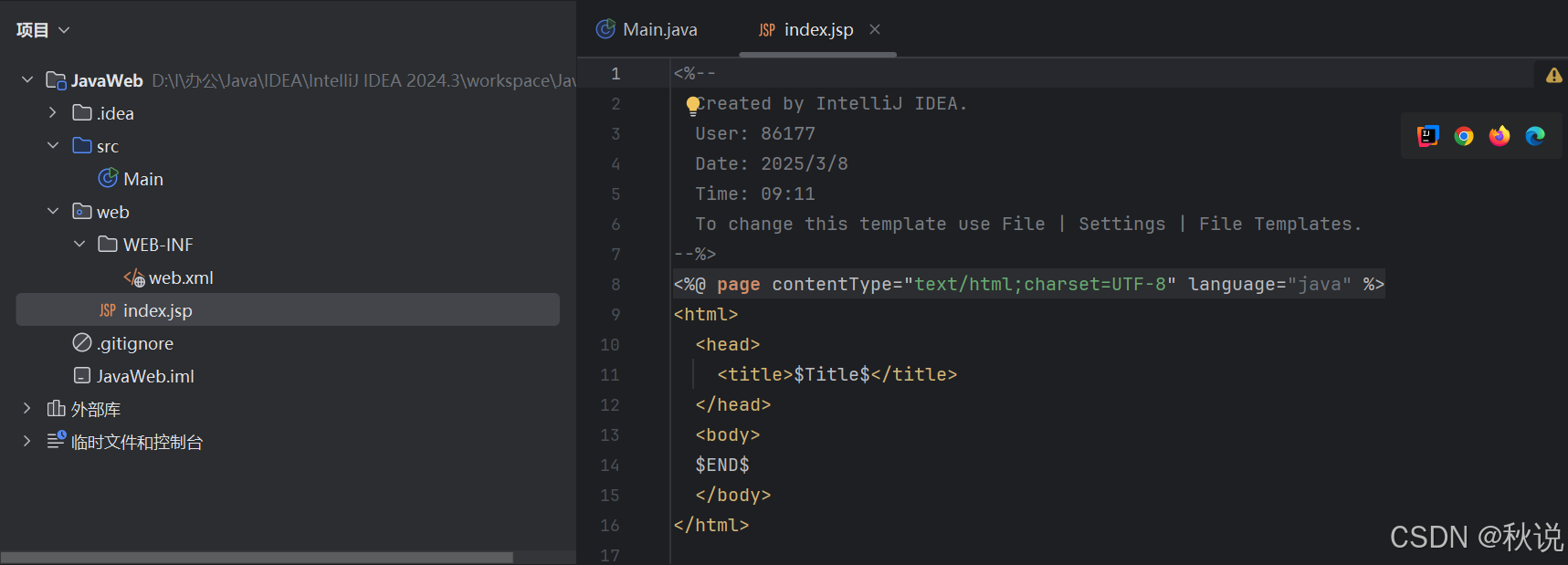1568x565 pixels.
Task: Click the closing </html> tag
Action: pos(711,525)
